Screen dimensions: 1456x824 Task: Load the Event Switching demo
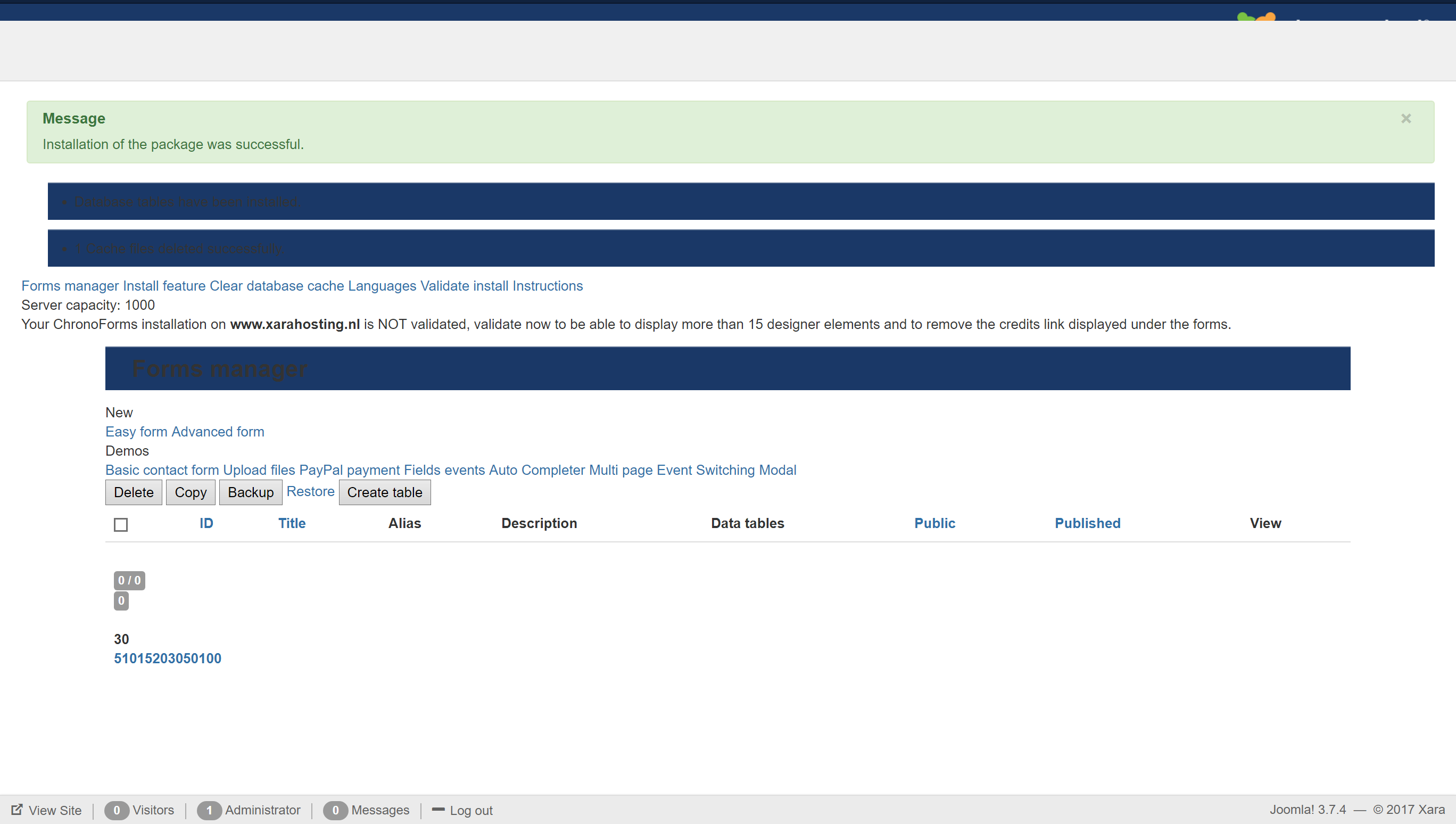(x=706, y=471)
